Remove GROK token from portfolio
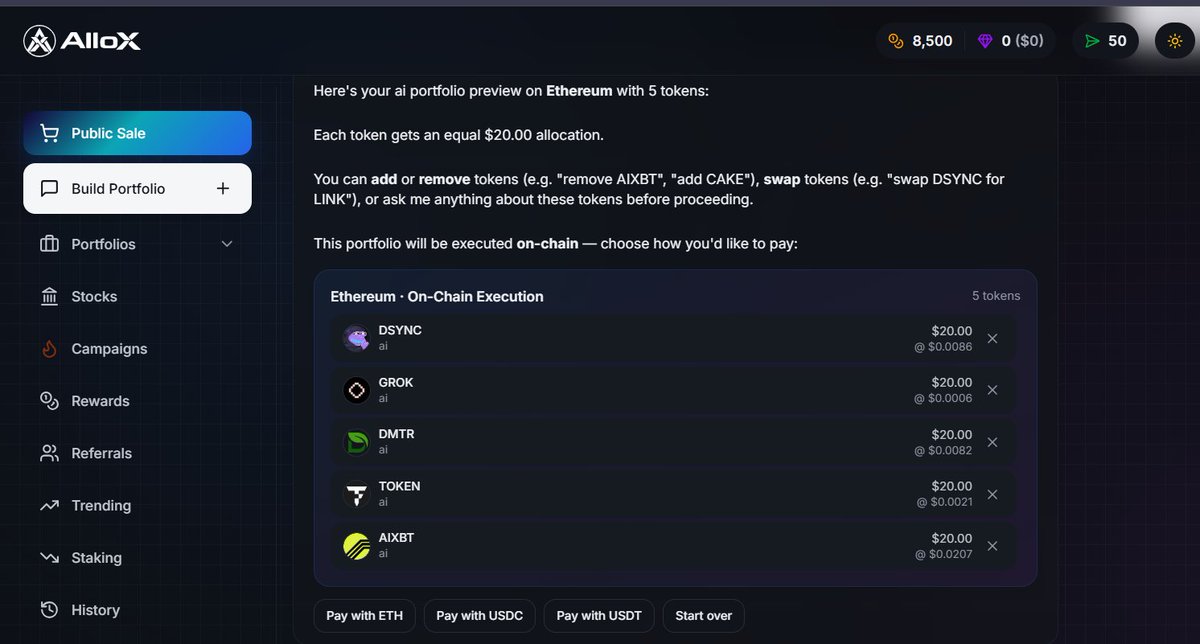This screenshot has width=1200, height=644. 992,390
